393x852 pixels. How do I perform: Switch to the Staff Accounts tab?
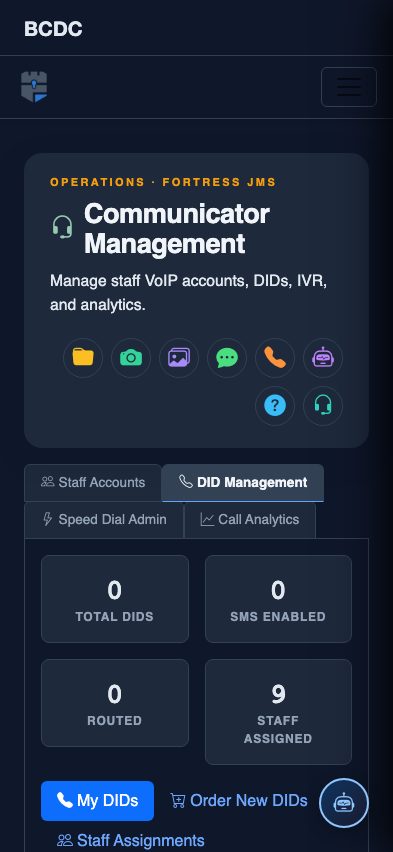tap(93, 483)
